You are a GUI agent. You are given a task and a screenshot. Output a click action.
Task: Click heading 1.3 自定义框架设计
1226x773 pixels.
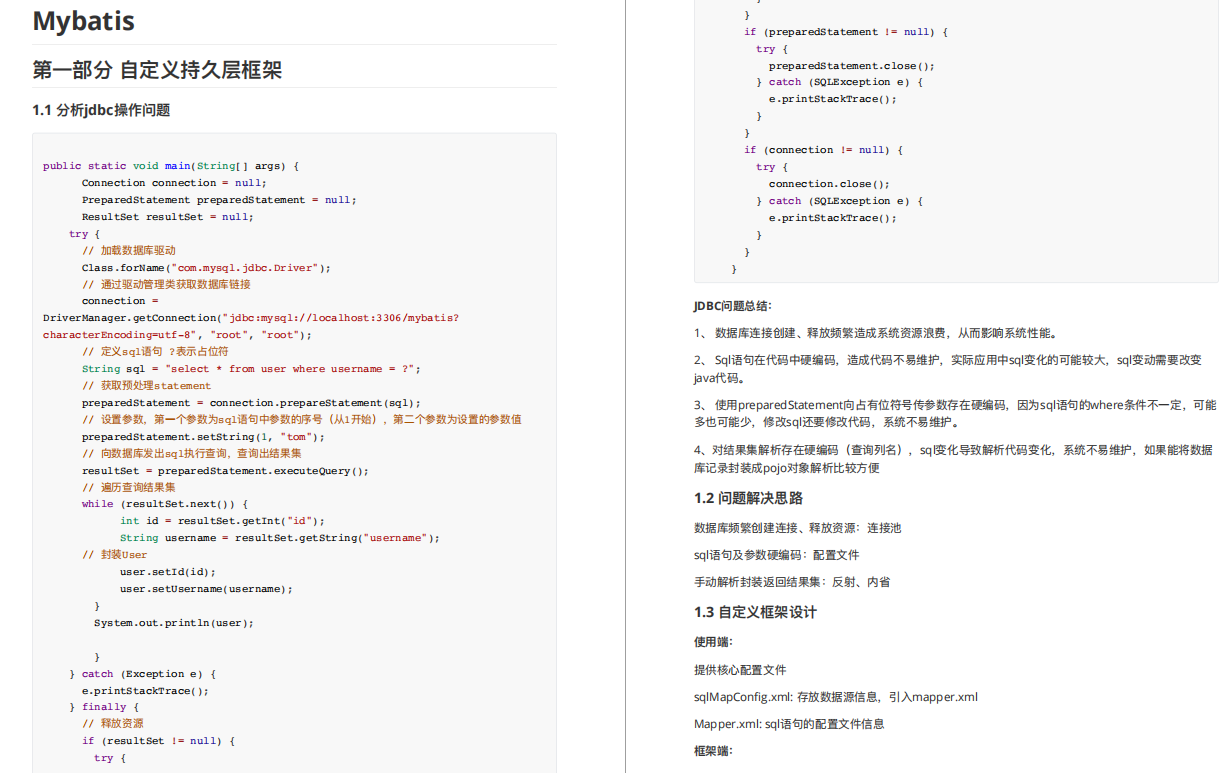(x=755, y=612)
